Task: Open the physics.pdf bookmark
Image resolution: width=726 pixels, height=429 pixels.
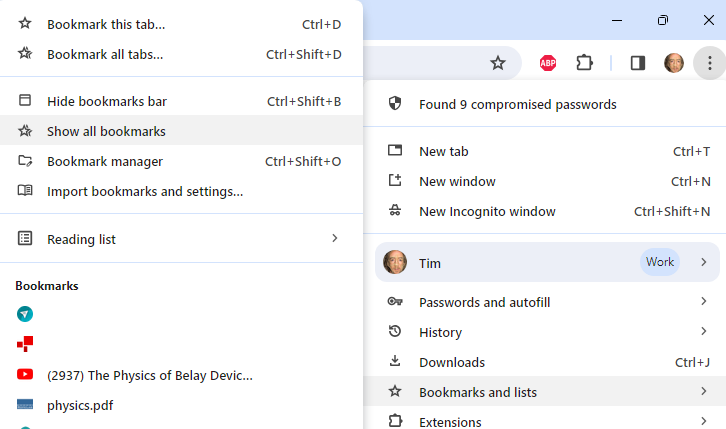Action: coord(76,405)
